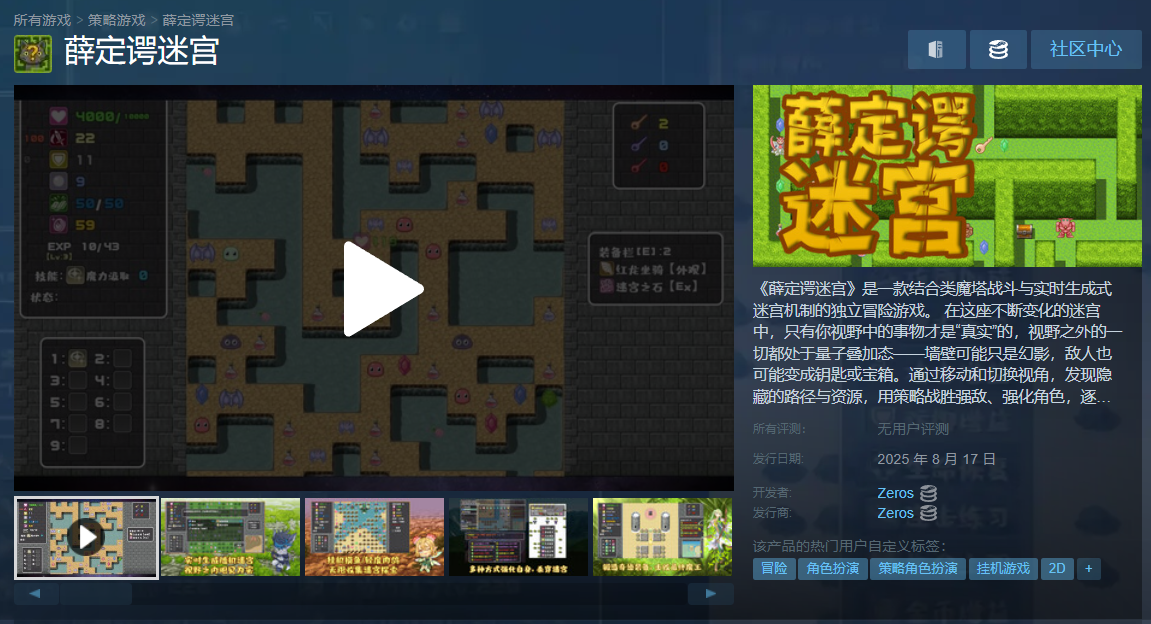The height and width of the screenshot is (624, 1151).
Task: Go to 策略游戏 breadcrumb
Action: (117, 20)
